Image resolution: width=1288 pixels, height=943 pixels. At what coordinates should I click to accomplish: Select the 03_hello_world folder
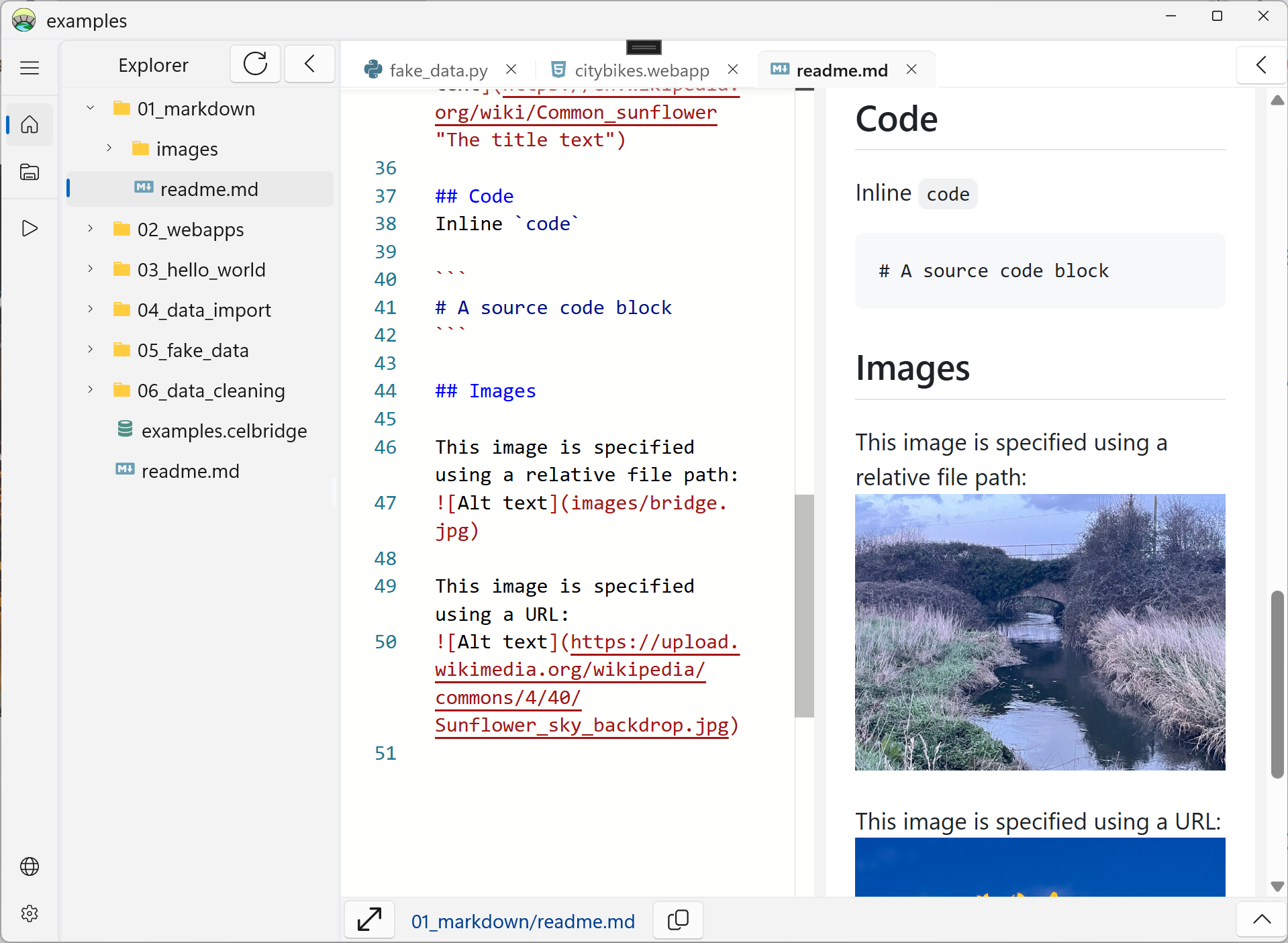pyautogui.click(x=201, y=270)
